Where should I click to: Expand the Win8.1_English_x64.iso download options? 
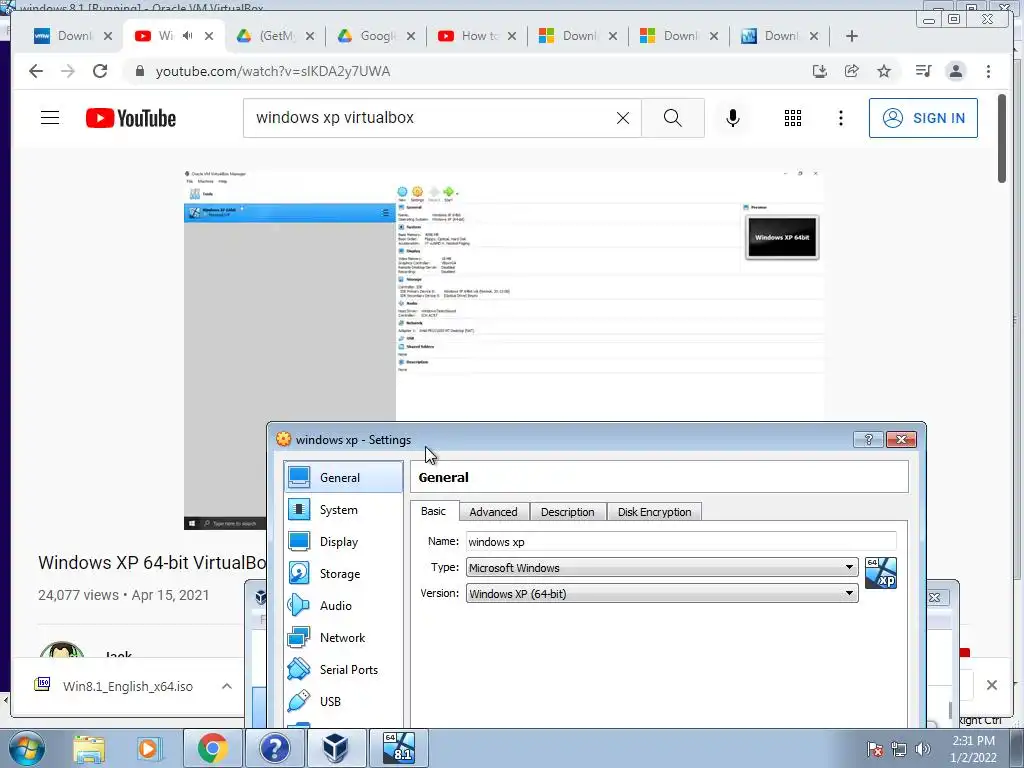[227, 686]
